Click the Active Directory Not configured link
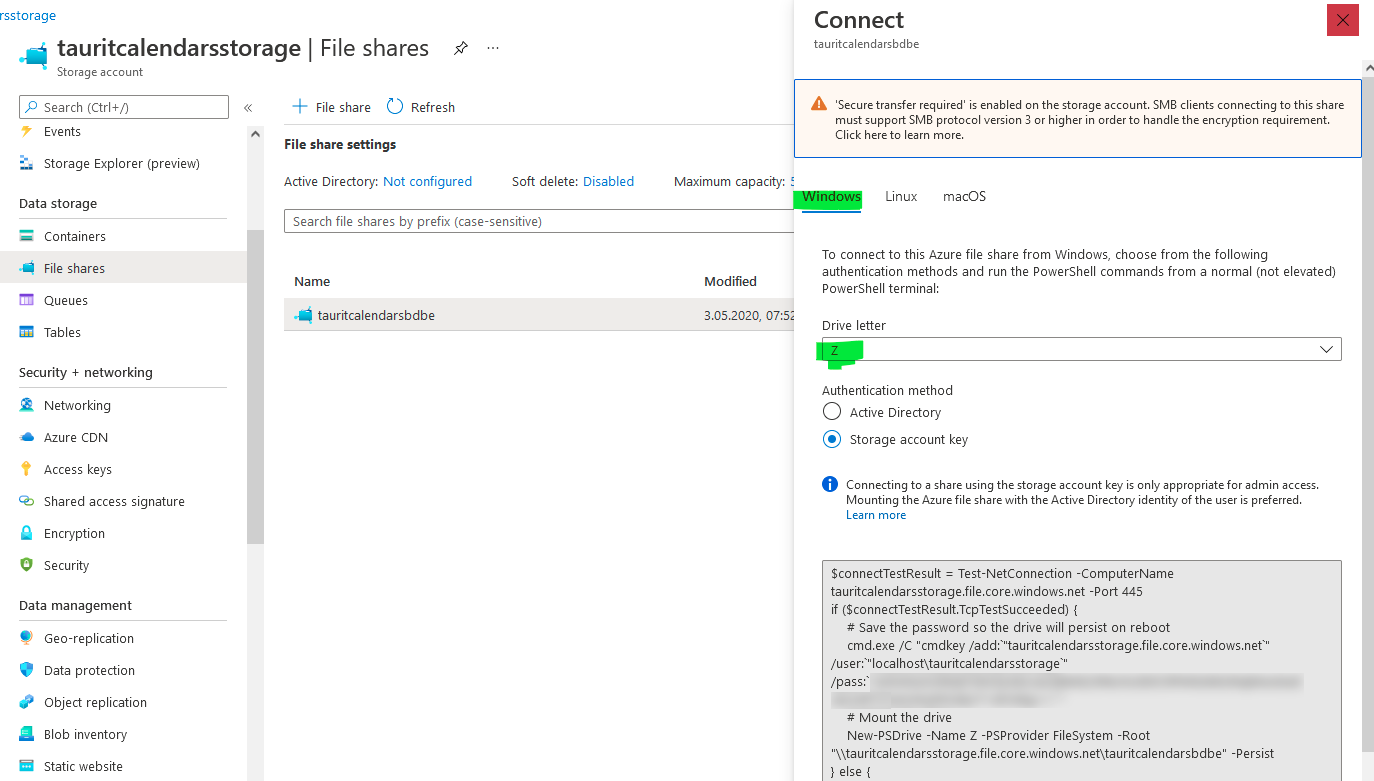The height and width of the screenshot is (781, 1374). [x=427, y=182]
